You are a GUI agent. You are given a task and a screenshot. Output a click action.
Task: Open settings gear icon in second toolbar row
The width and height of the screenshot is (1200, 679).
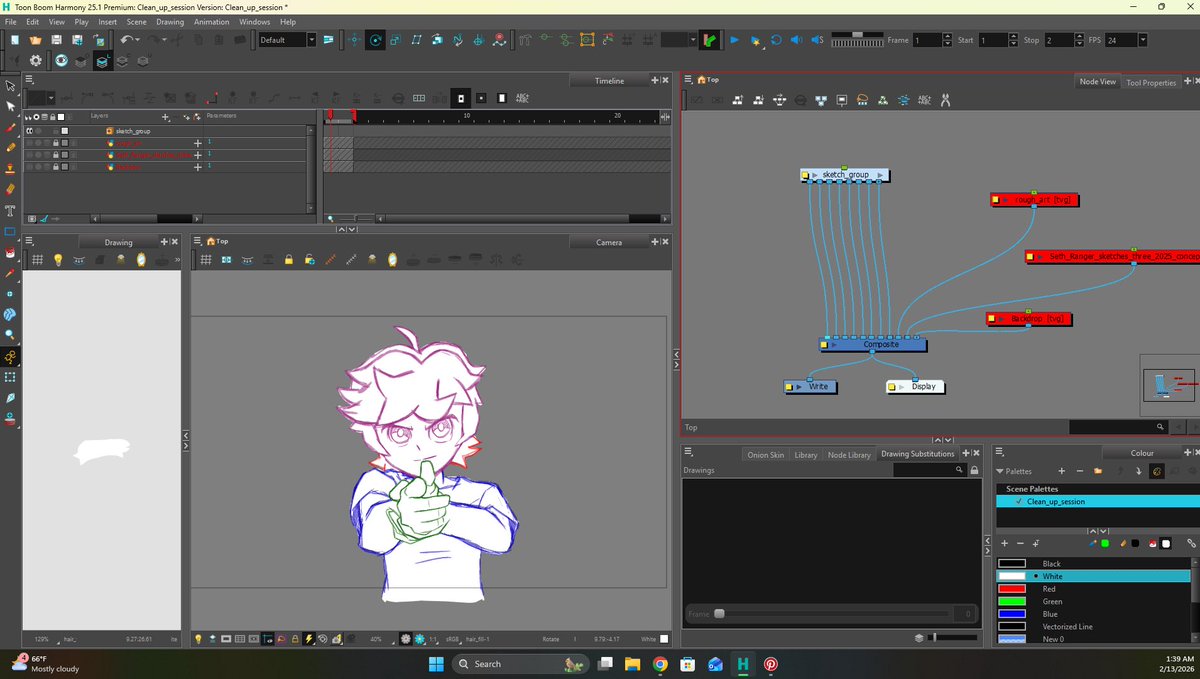point(36,61)
